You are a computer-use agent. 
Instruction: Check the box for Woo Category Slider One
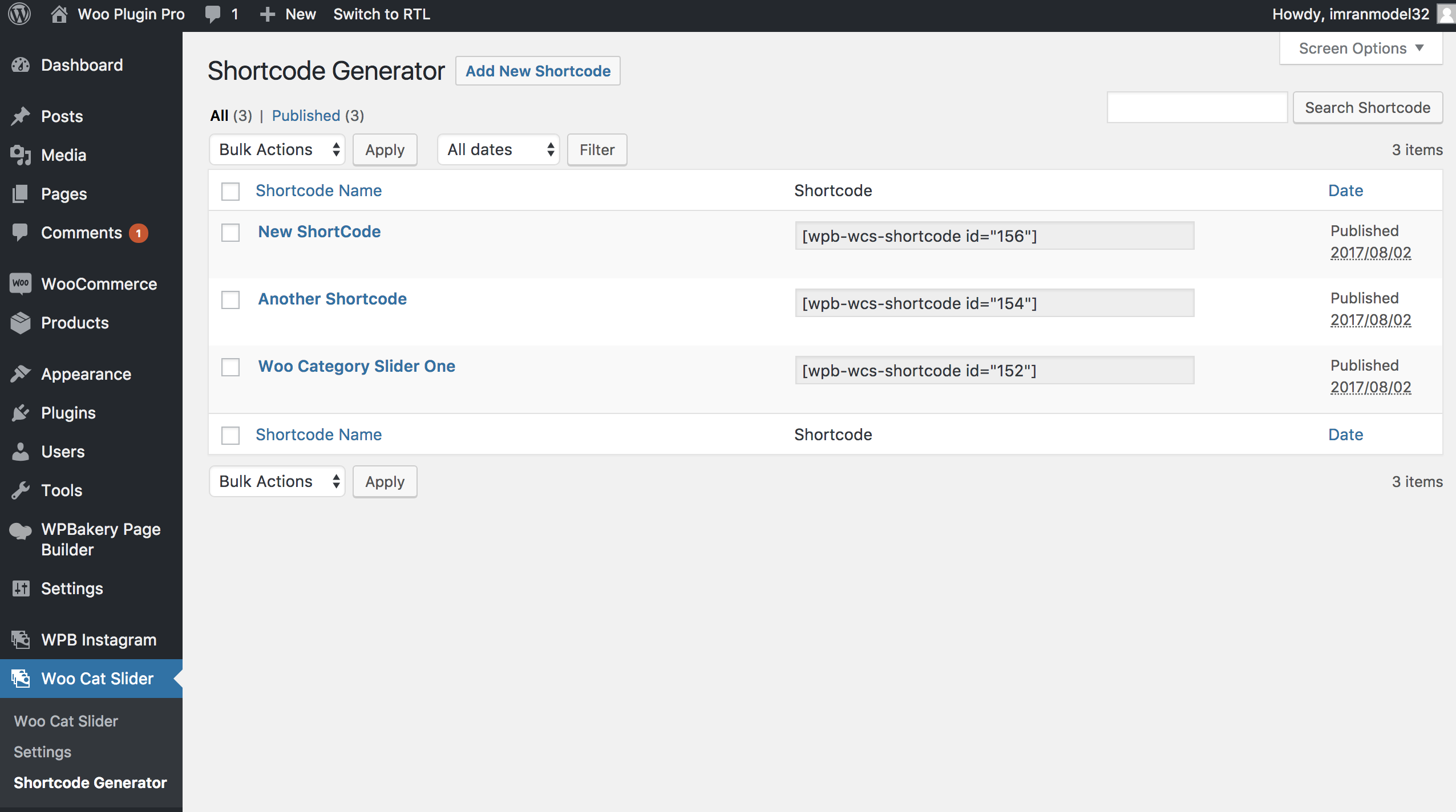click(230, 367)
